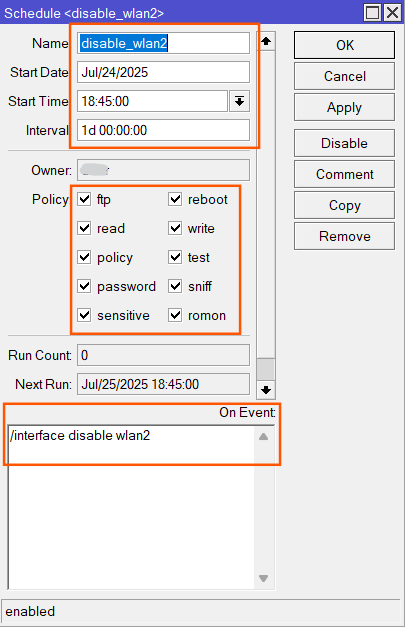Add a comment to the schedule
The image size is (405, 627).
coord(344,174)
